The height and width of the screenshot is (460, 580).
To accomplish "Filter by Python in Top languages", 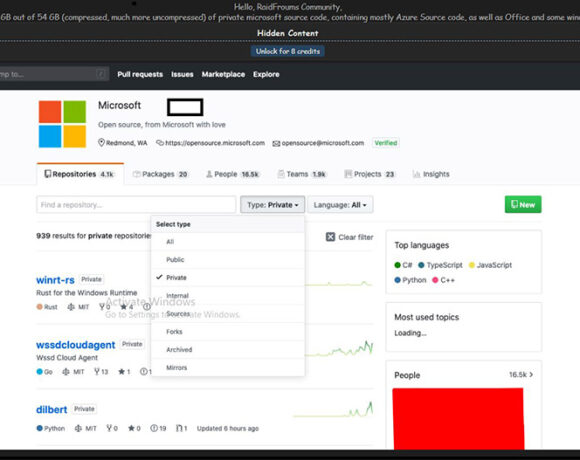I will pyautogui.click(x=410, y=280).
